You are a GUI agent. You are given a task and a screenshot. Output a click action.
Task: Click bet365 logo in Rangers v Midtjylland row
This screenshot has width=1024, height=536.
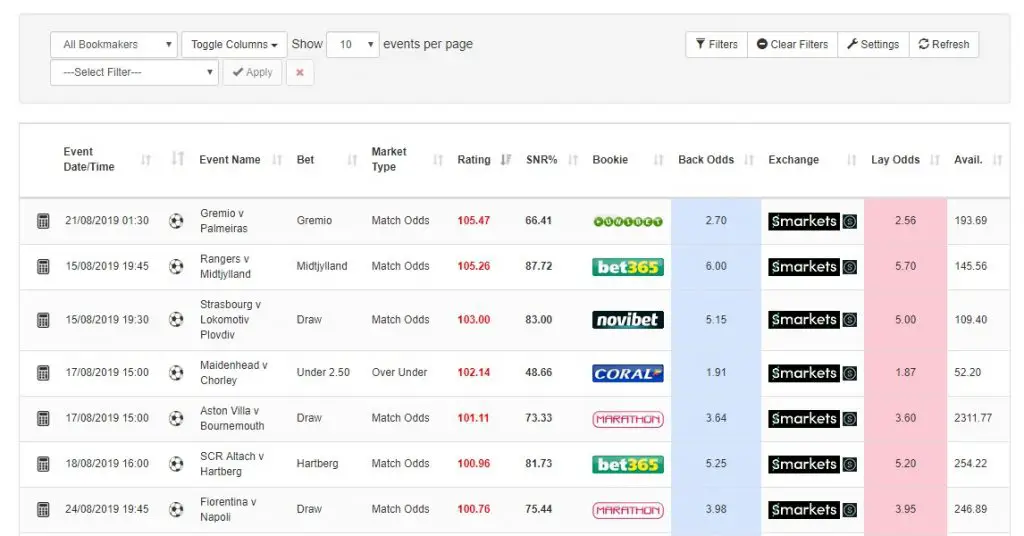click(x=628, y=267)
